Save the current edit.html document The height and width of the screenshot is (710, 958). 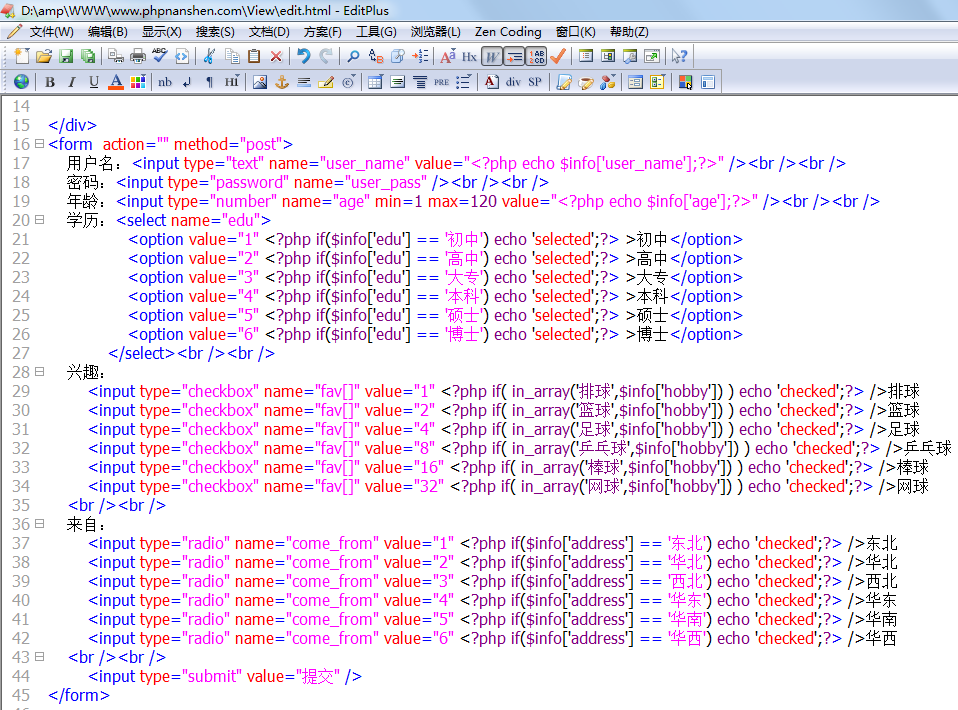pos(66,56)
